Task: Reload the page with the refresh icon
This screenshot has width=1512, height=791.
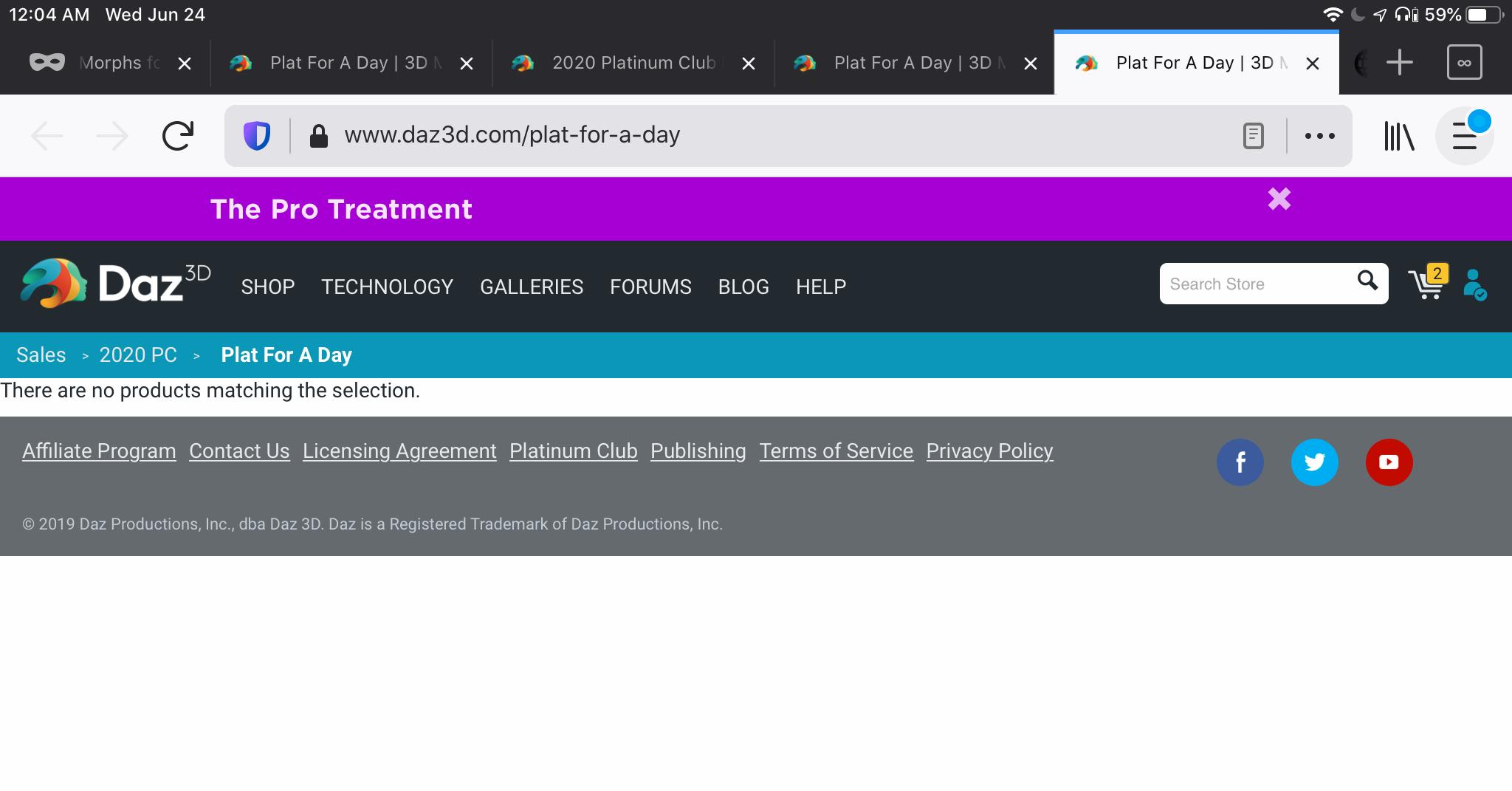Action: [177, 136]
